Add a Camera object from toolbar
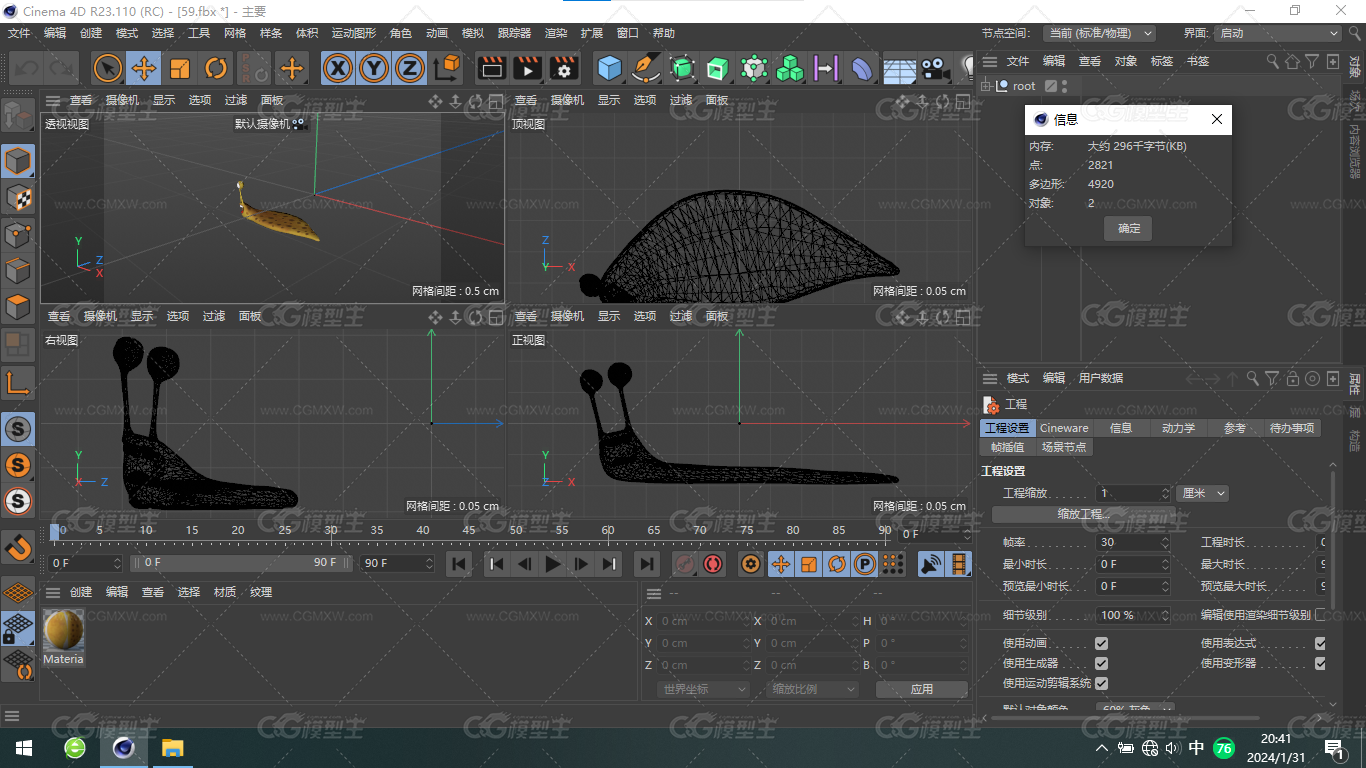The image size is (1366, 768). point(934,68)
